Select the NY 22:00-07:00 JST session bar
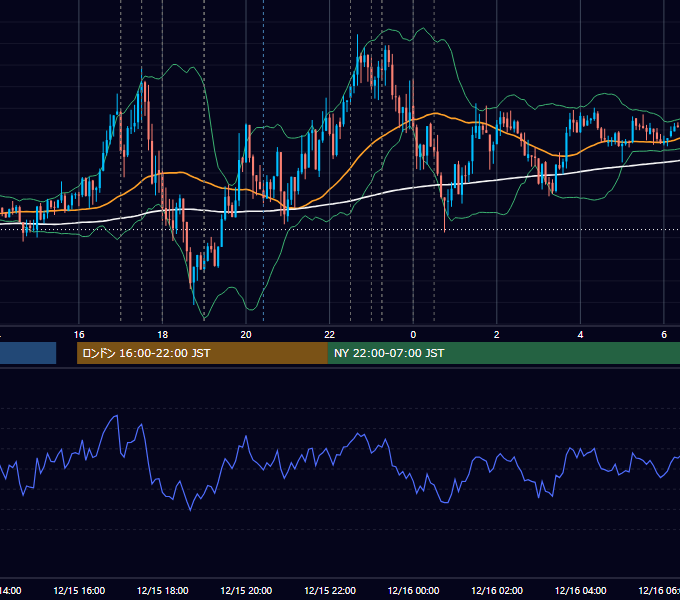Image resolution: width=680 pixels, height=600 pixels. pyautogui.click(x=503, y=353)
